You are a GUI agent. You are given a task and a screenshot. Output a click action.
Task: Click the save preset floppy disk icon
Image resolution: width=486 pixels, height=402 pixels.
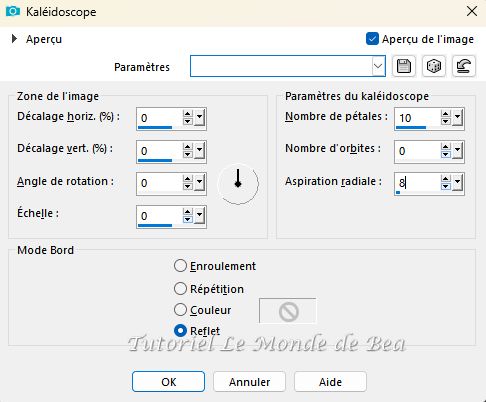coord(404,66)
